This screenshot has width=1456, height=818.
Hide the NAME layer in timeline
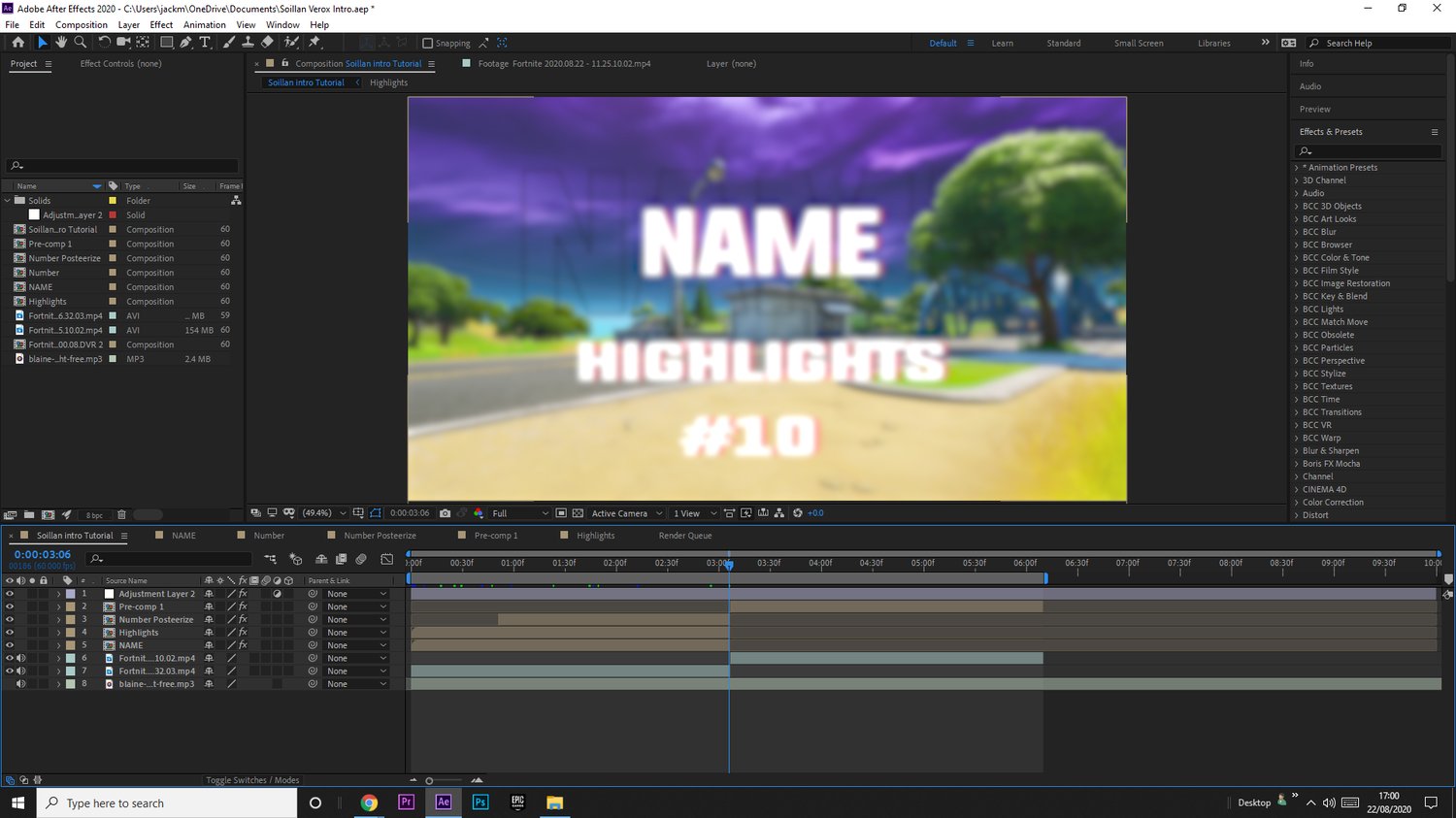[10, 645]
